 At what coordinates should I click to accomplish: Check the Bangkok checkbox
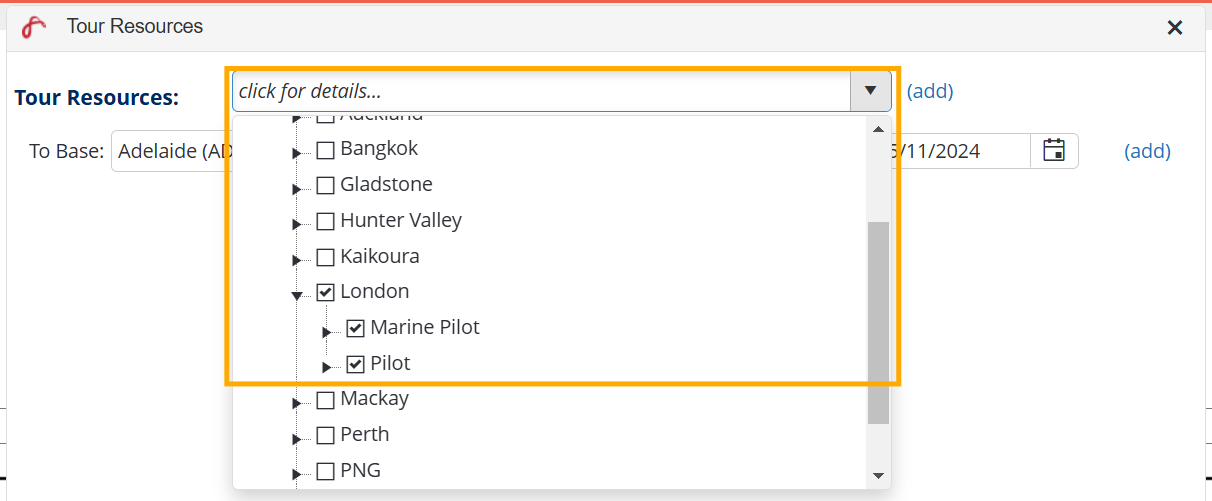pos(325,151)
